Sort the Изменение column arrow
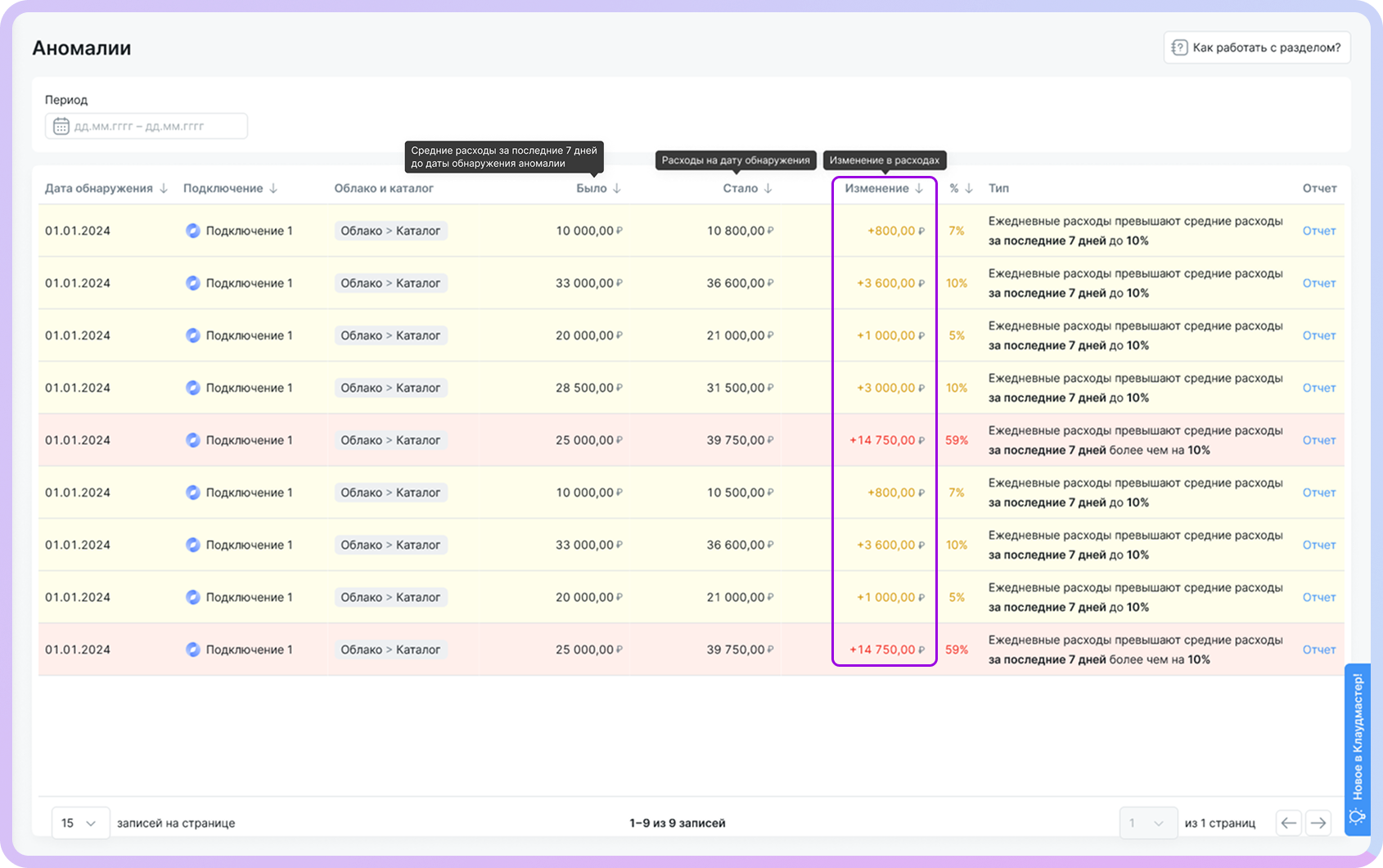The height and width of the screenshot is (868, 1383). 919,188
